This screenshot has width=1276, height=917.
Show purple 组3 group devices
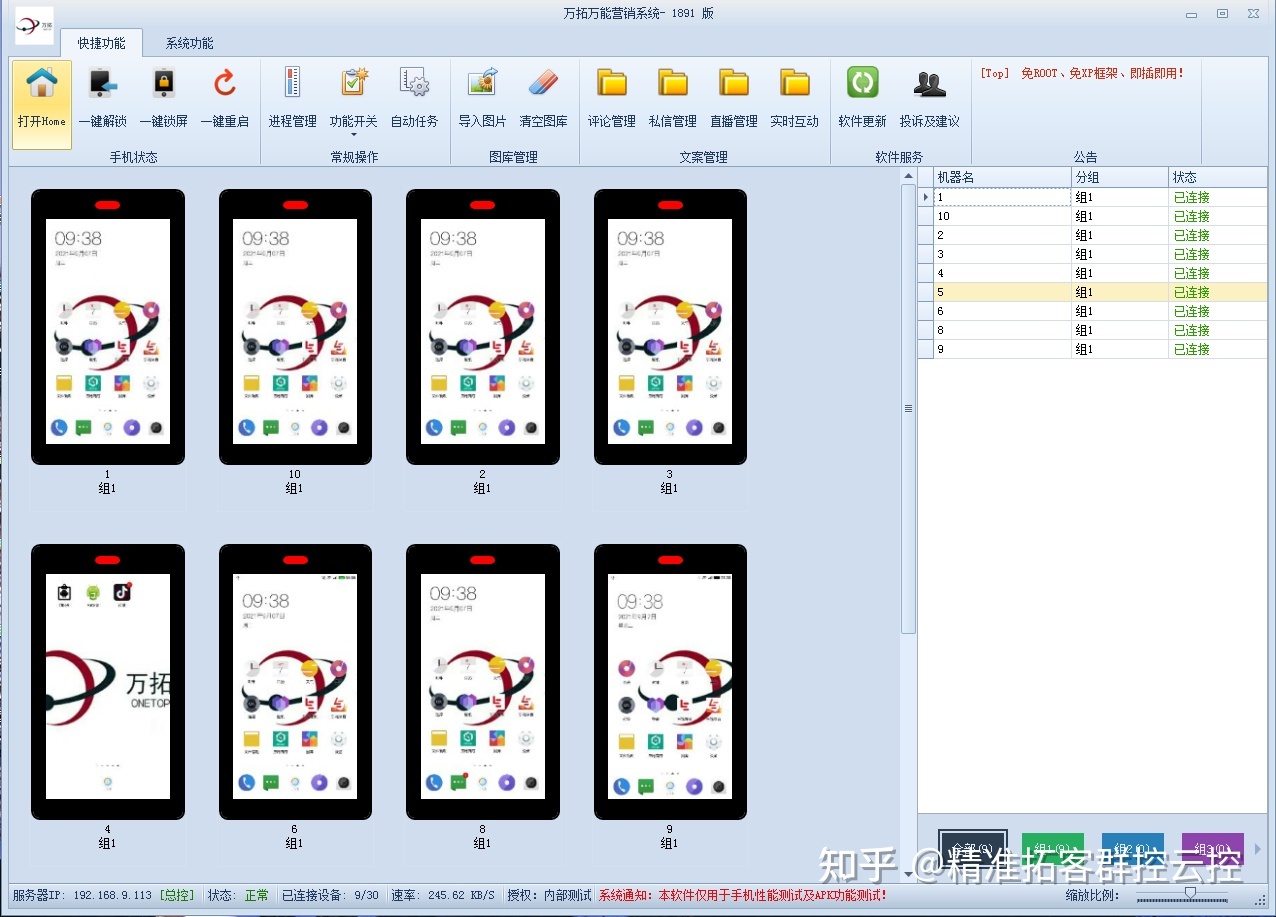1212,849
